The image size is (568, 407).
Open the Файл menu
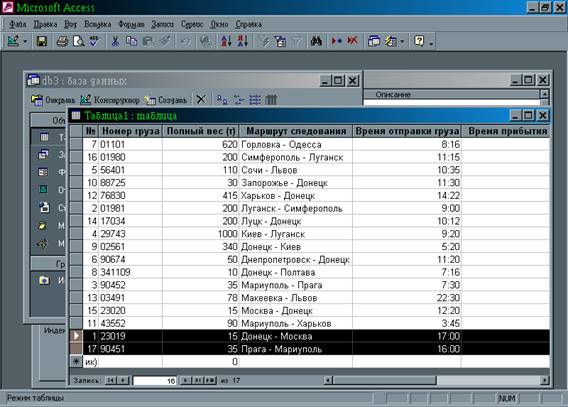coord(17,24)
